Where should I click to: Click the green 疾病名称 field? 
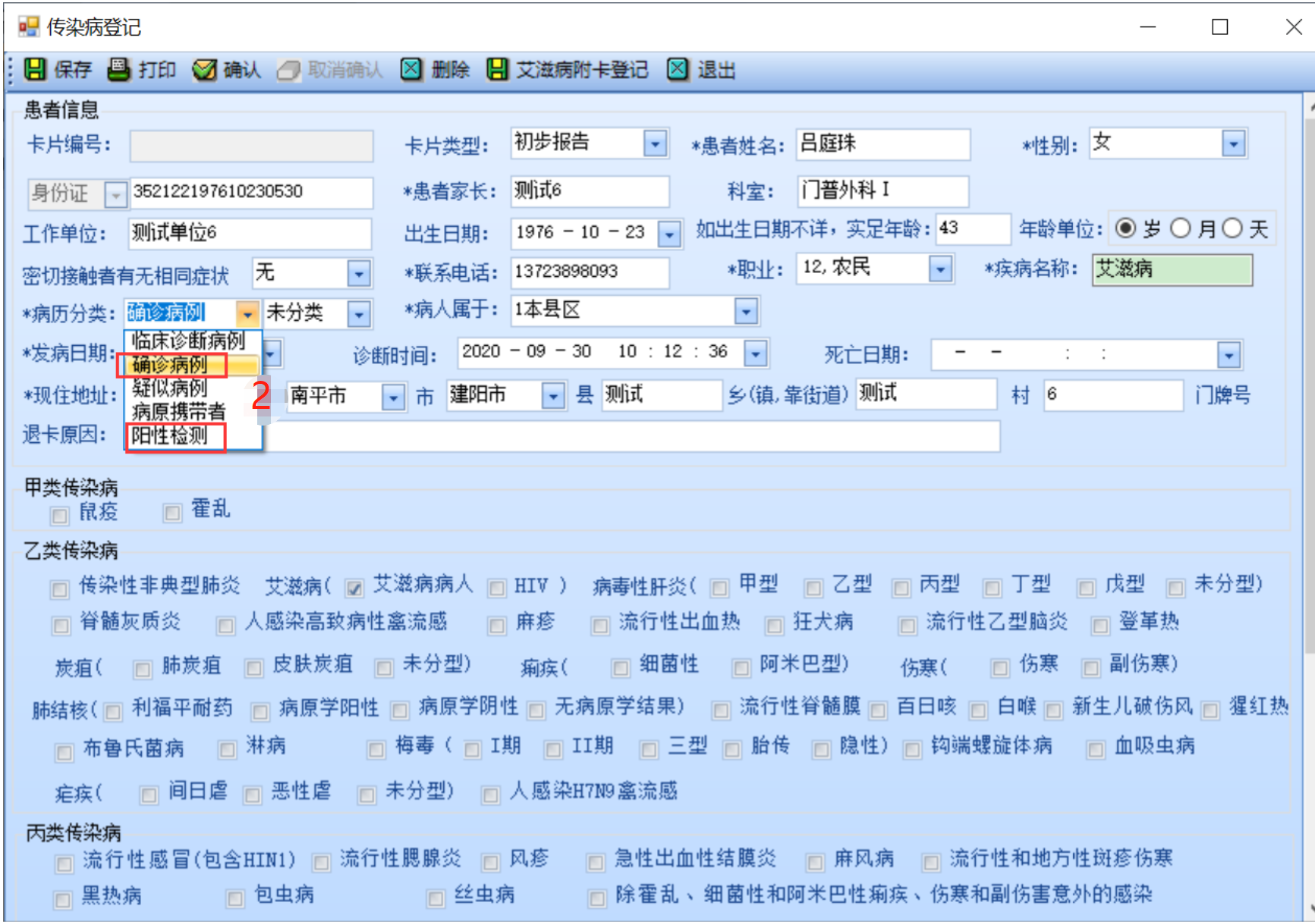1172,270
